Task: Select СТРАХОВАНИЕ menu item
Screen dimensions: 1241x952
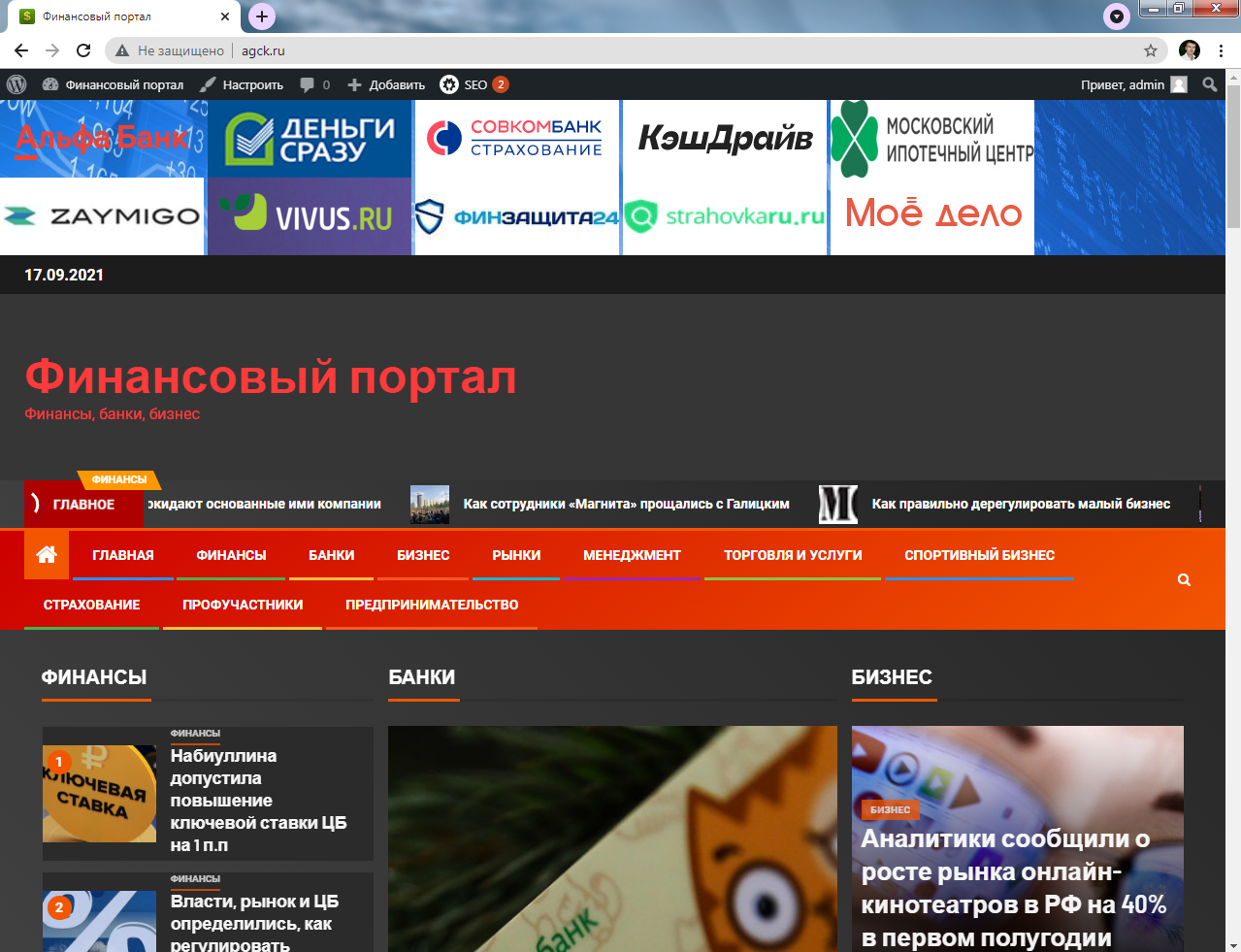Action: [x=91, y=605]
